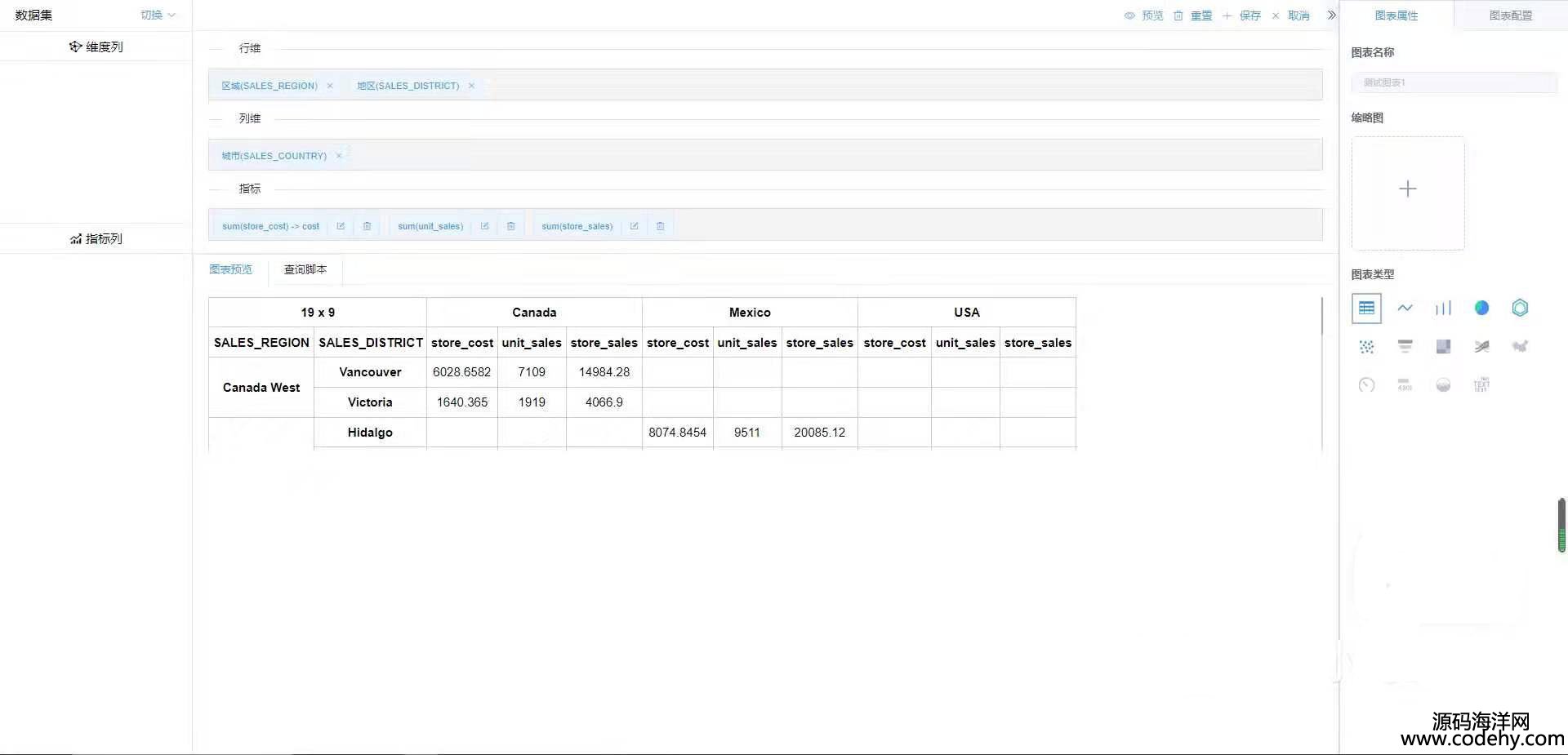Click the 9511 value cell
The width and height of the screenshot is (1568, 755).
[x=747, y=433]
